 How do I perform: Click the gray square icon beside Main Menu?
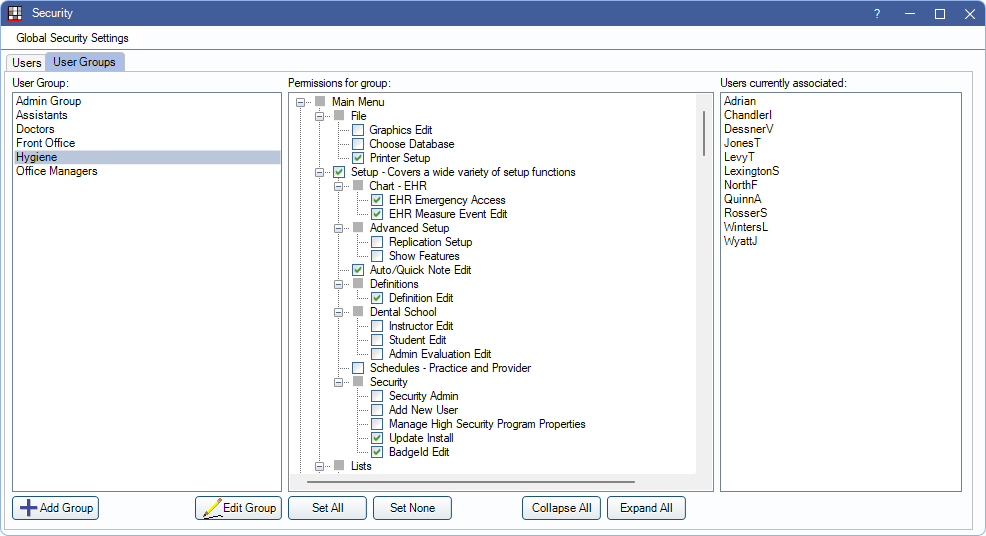[320, 102]
